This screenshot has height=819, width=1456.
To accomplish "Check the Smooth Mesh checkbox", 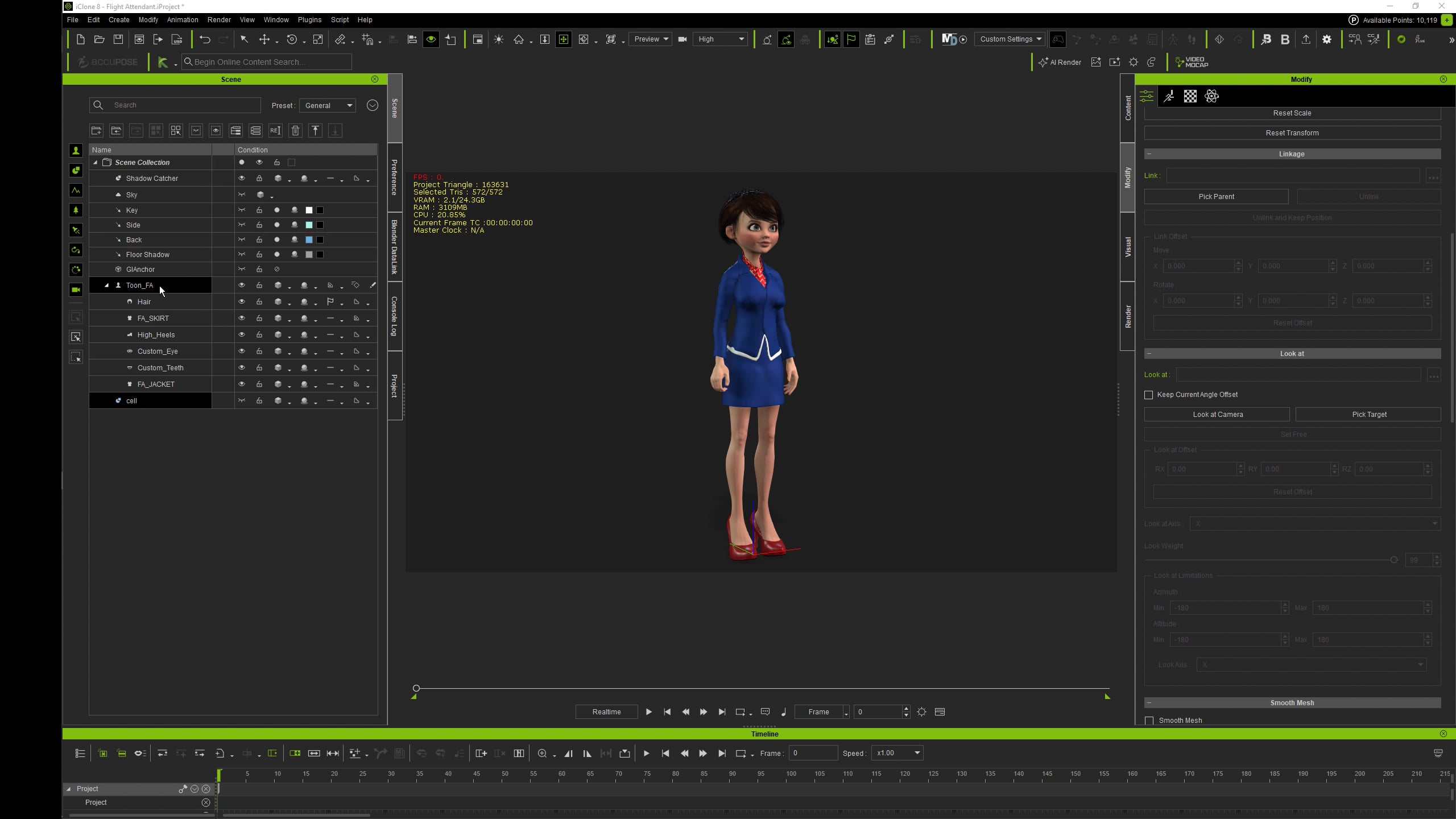I will pos(1149,721).
